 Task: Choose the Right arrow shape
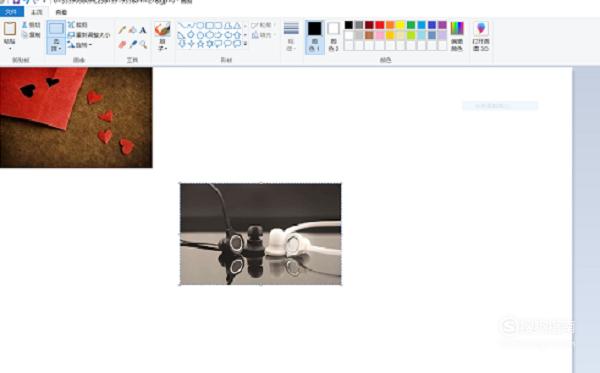[218, 35]
